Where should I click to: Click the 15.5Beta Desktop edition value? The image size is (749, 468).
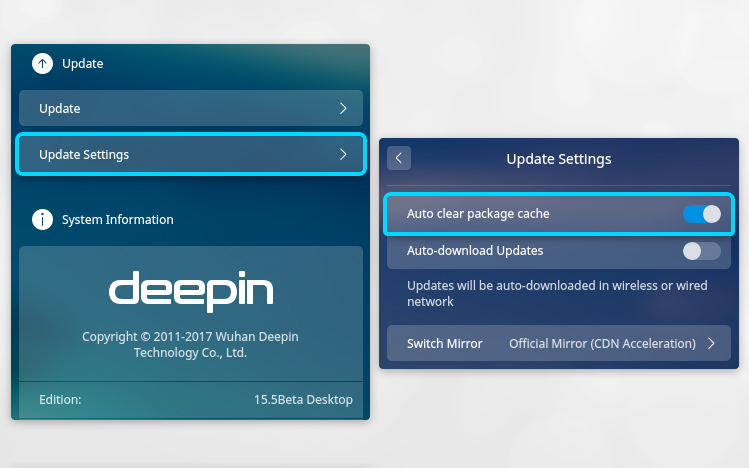point(303,400)
